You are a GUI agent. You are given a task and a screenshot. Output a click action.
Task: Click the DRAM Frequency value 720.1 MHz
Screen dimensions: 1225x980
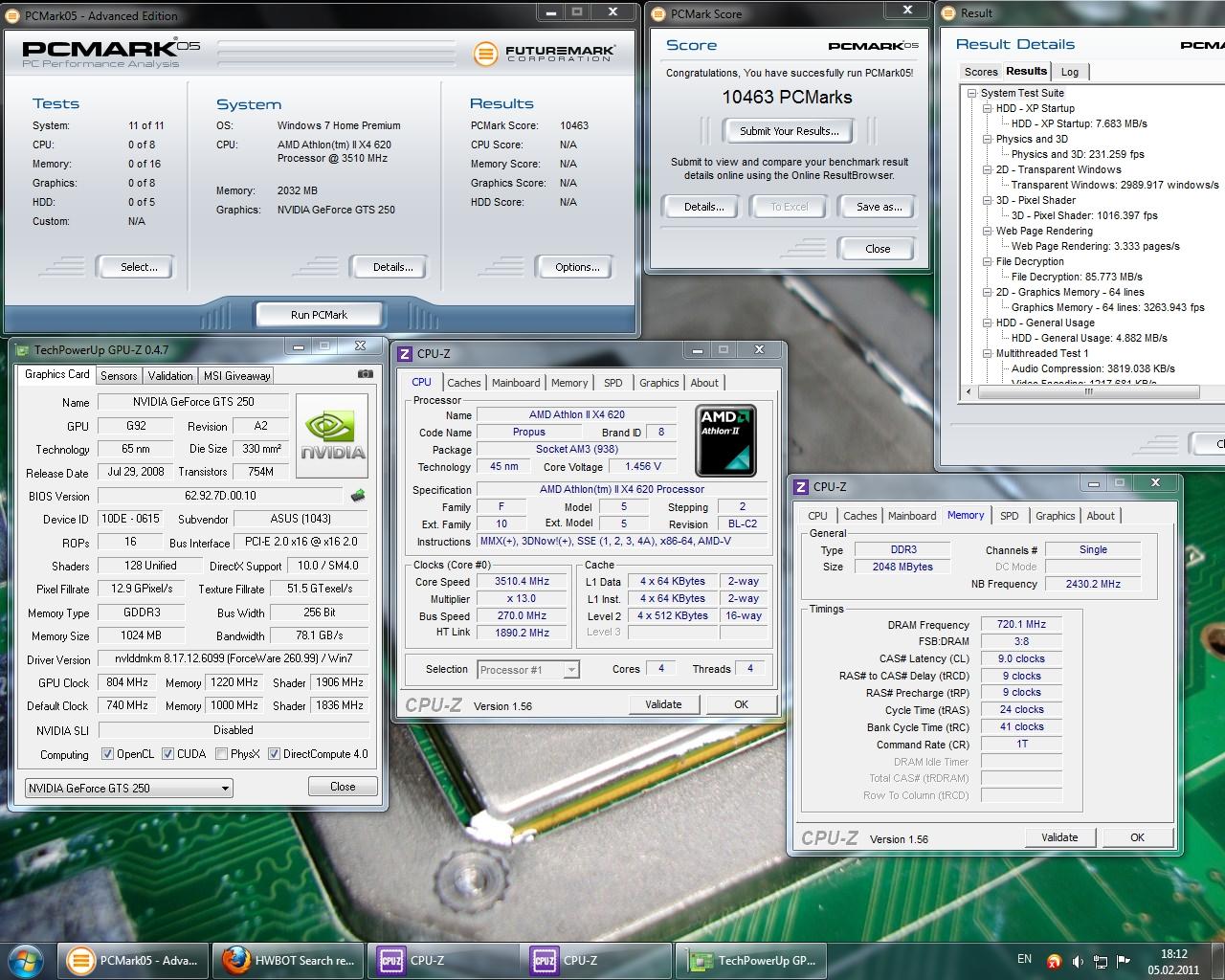tap(1021, 624)
